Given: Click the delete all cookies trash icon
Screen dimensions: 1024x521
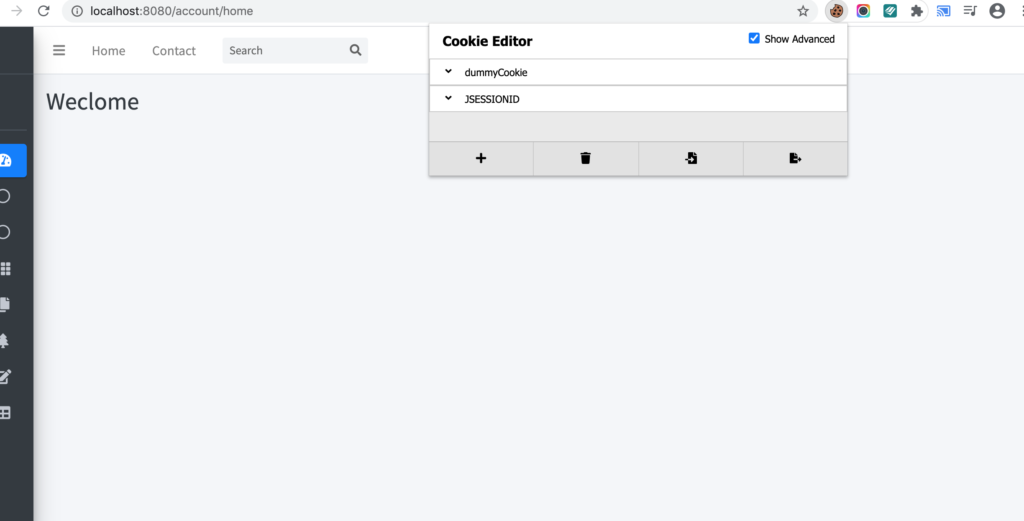Looking at the screenshot, I should [x=586, y=158].
